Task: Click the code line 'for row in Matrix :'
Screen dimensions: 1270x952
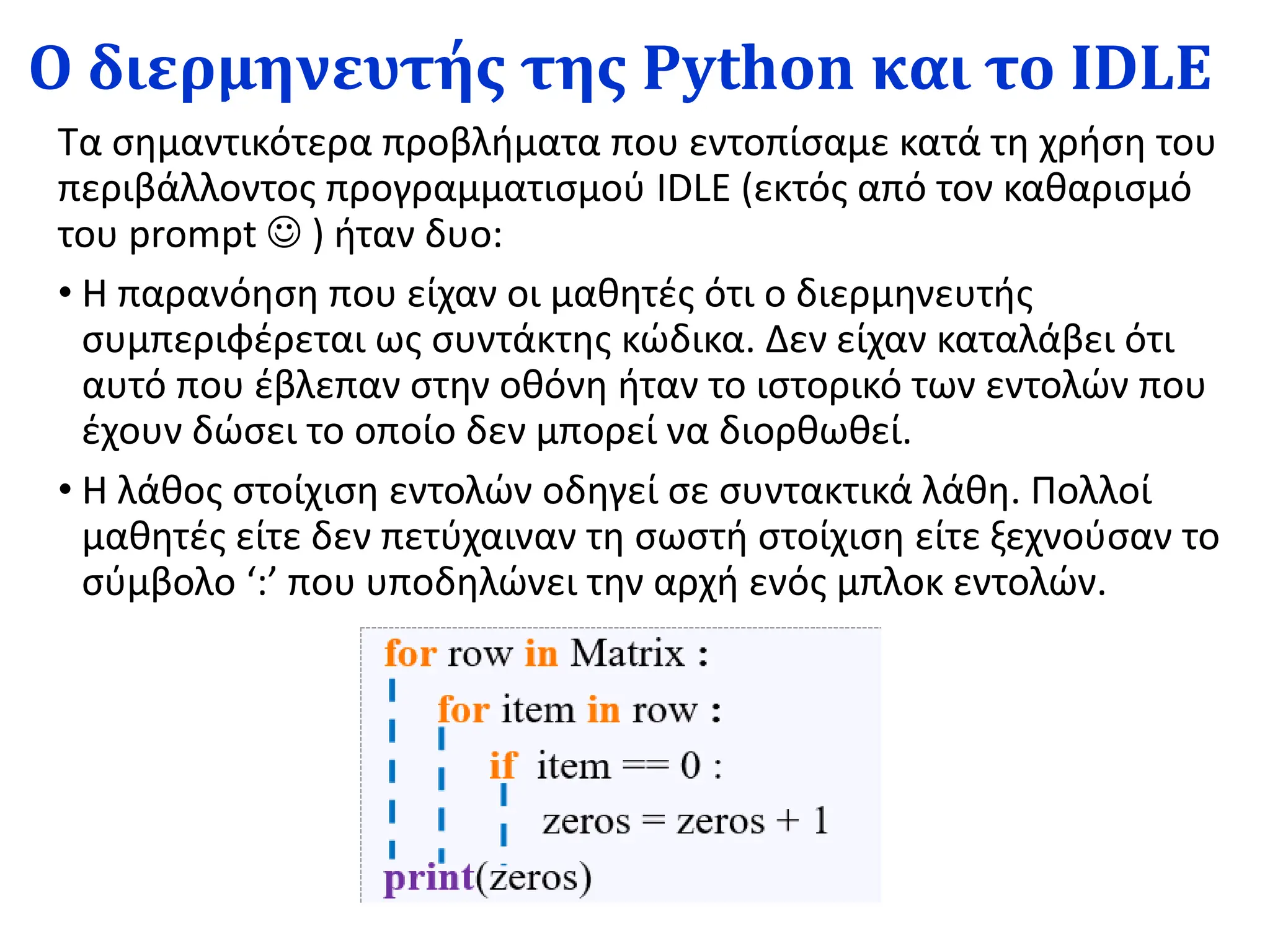Action: 546,653
